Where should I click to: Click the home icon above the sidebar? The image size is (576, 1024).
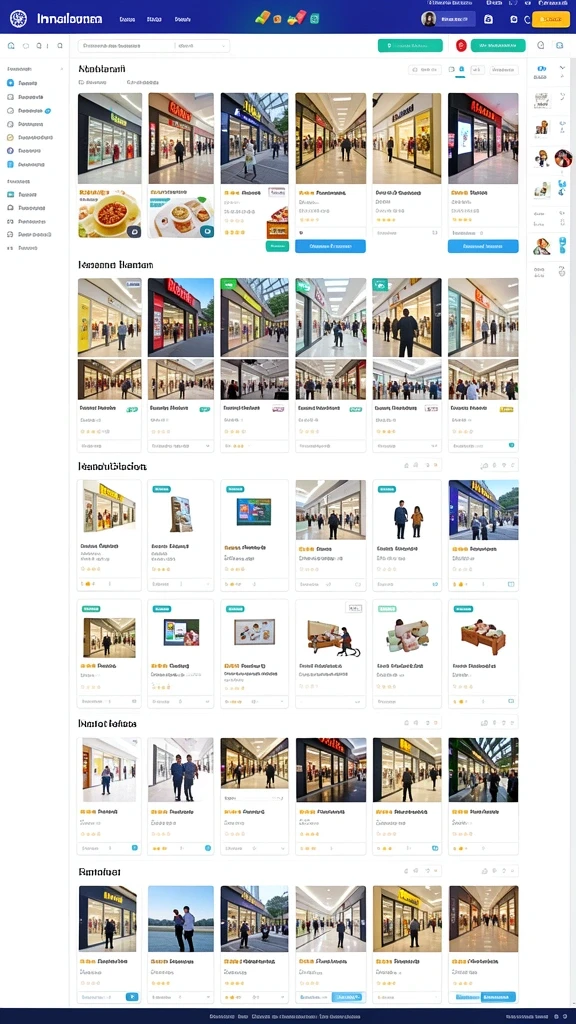coord(10,46)
